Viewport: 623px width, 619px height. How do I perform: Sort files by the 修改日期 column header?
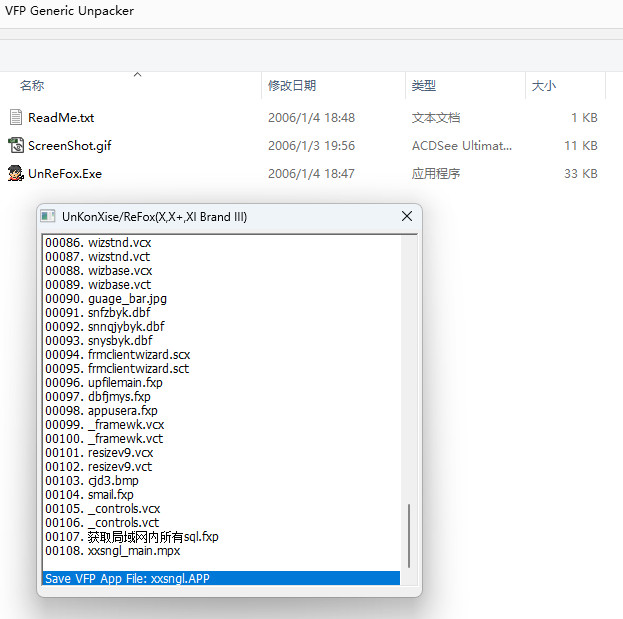292,86
